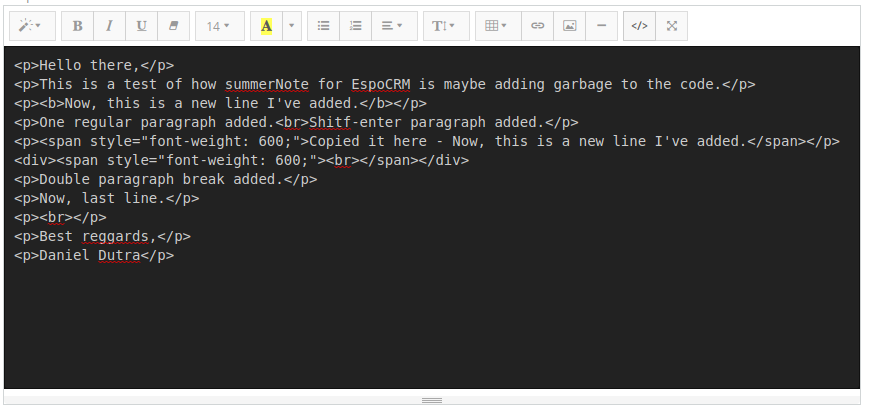Insert a horizontal rule line
Image resolution: width=871 pixels, height=413 pixels.
coord(600,26)
